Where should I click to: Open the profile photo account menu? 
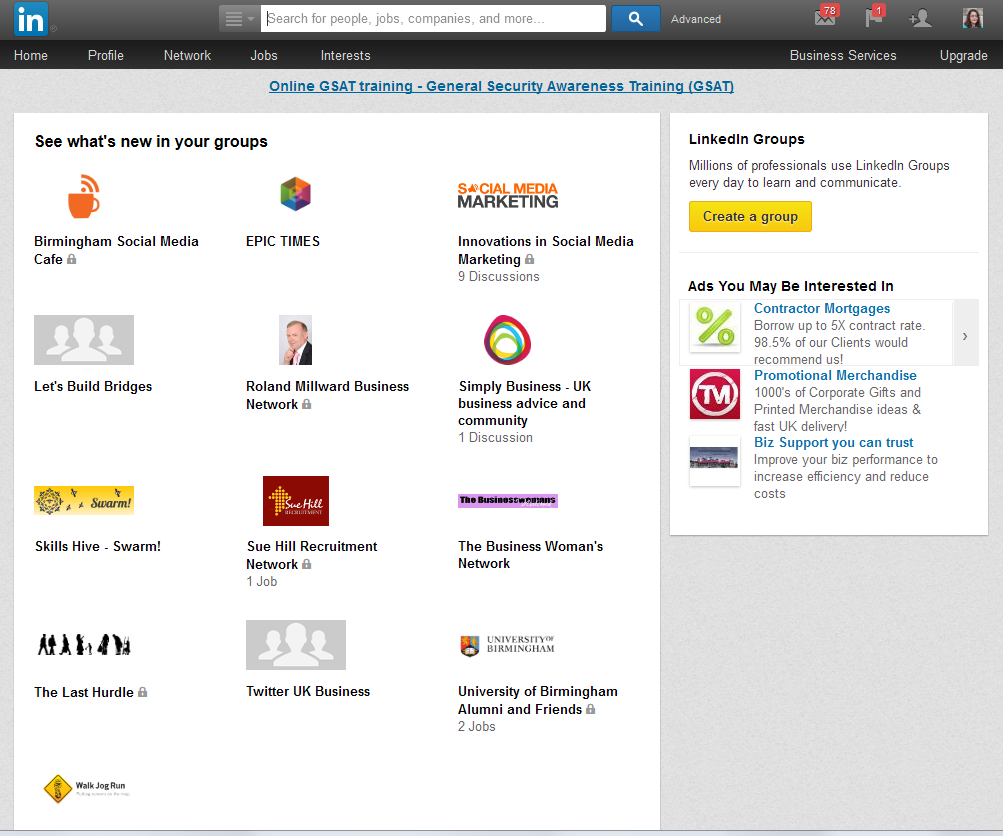click(x=972, y=19)
